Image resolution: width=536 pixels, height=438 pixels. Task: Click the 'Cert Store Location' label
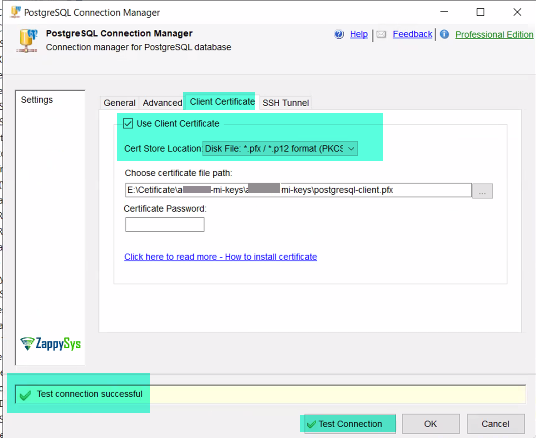click(x=163, y=149)
